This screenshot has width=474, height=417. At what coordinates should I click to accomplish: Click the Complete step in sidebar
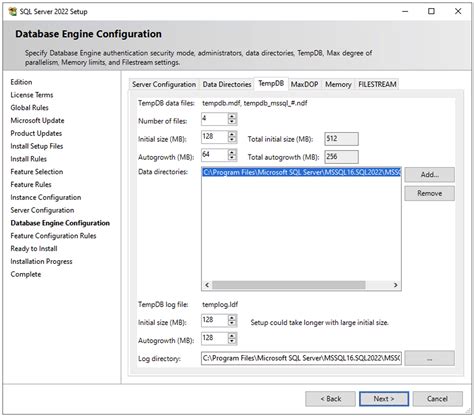point(26,274)
